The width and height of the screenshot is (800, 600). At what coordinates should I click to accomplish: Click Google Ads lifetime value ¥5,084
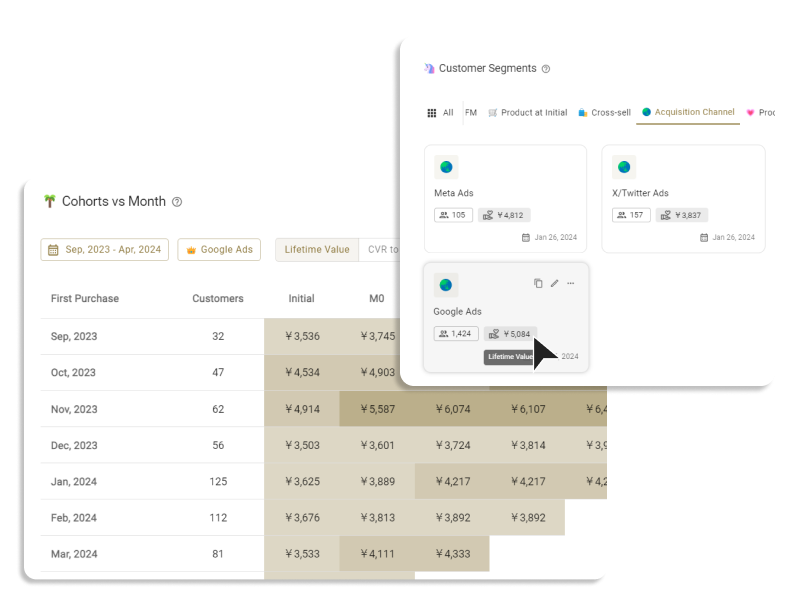tap(510, 334)
